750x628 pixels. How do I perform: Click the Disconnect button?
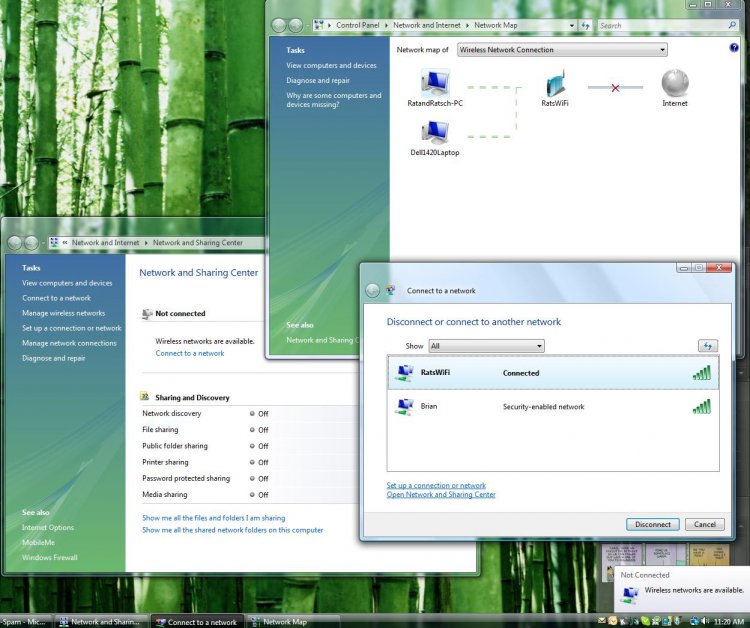pyautogui.click(x=652, y=525)
